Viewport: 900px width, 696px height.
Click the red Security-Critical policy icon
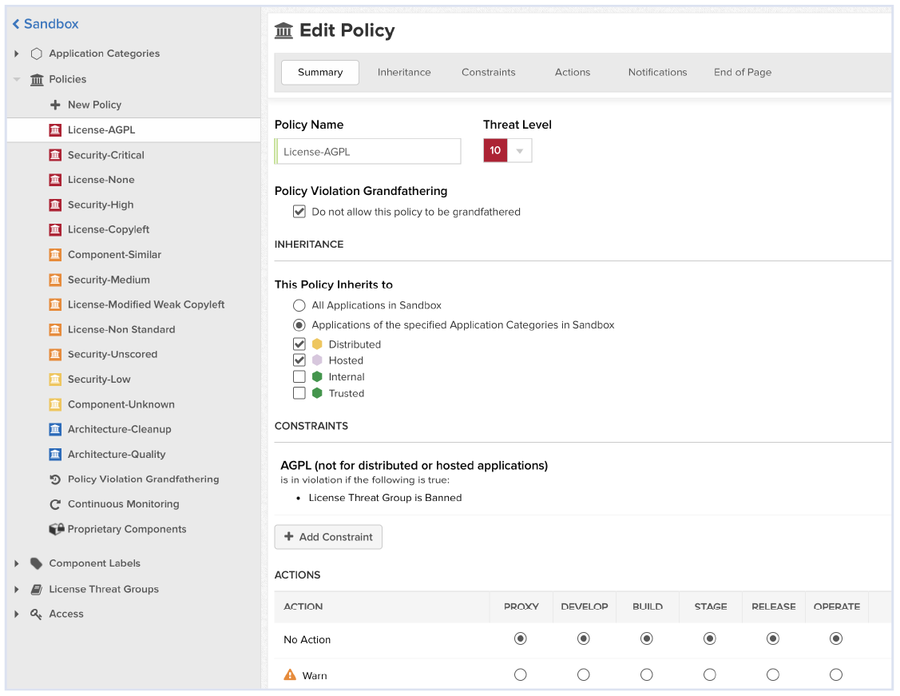[55, 155]
